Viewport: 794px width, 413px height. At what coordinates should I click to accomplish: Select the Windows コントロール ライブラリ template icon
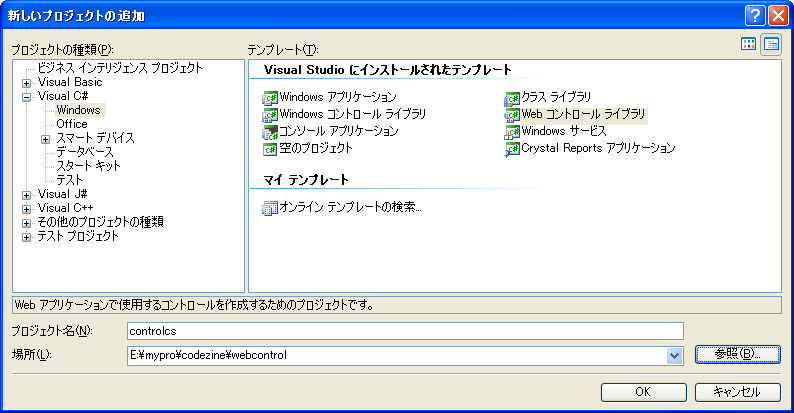pos(270,115)
